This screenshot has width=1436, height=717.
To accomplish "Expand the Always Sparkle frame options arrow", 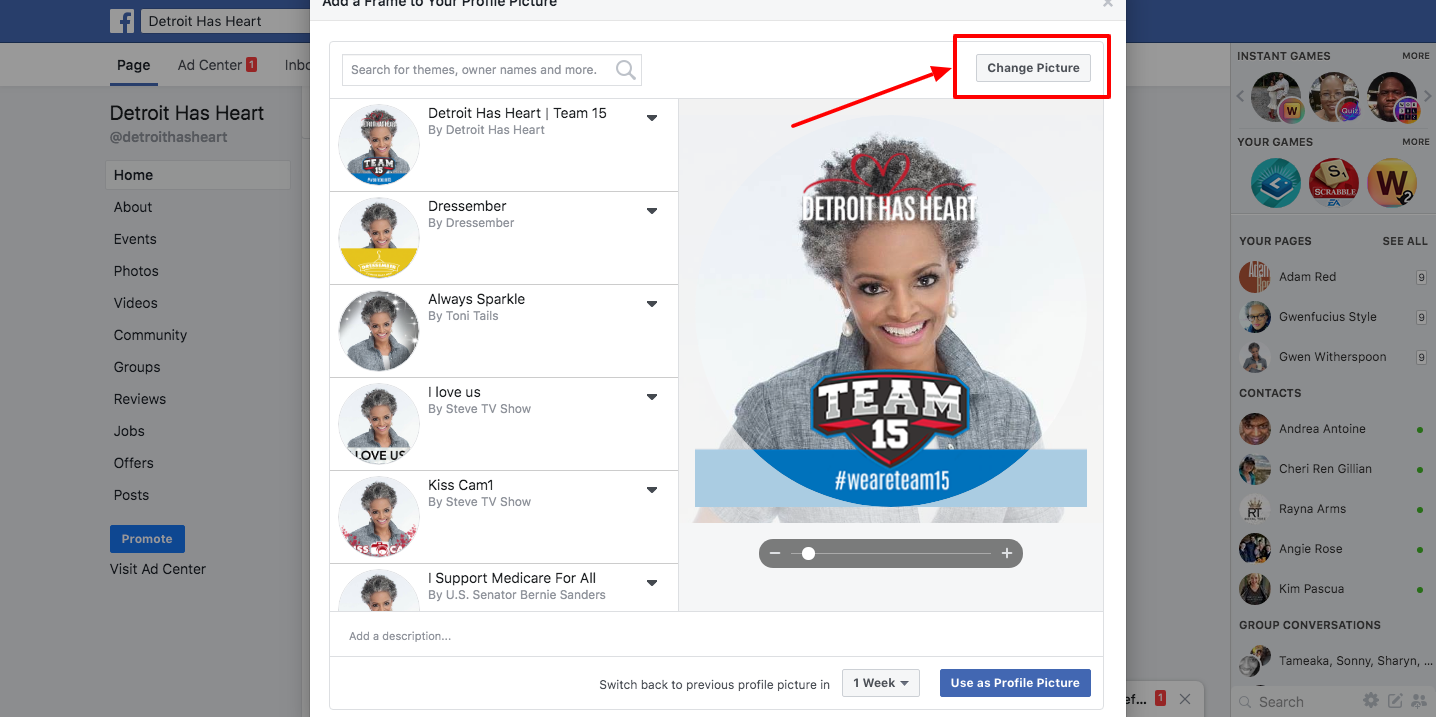I will pyautogui.click(x=652, y=304).
